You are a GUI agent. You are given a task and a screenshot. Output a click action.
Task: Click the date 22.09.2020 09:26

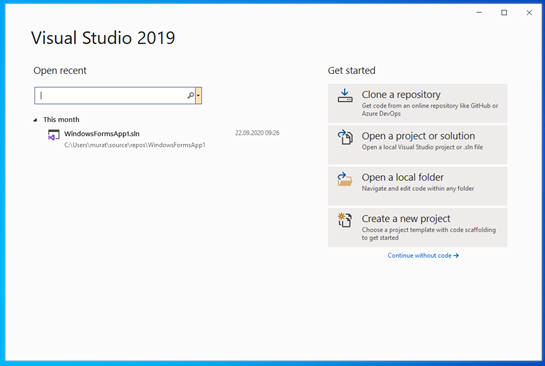(257, 133)
